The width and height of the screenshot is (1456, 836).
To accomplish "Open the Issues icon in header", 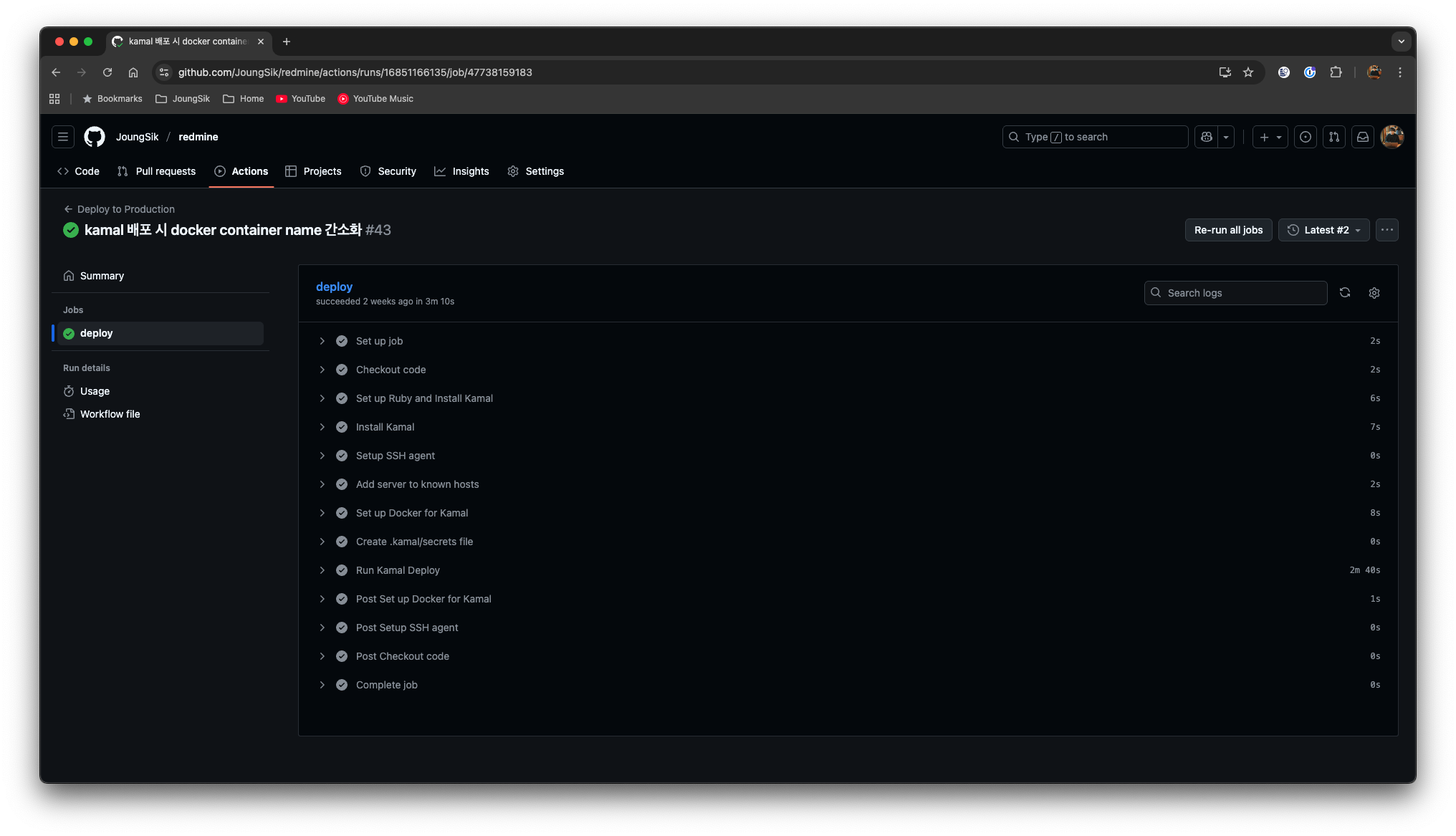I will click(x=1306, y=137).
